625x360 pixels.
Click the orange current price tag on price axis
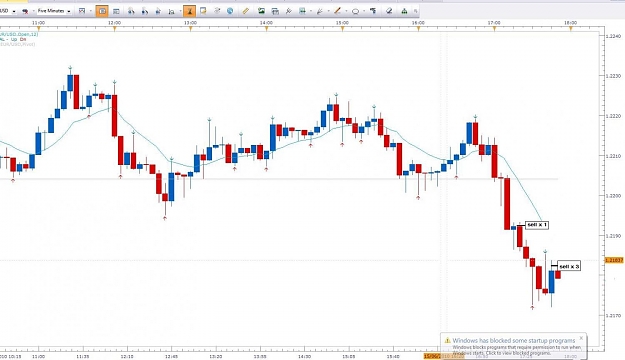pyautogui.click(x=614, y=260)
